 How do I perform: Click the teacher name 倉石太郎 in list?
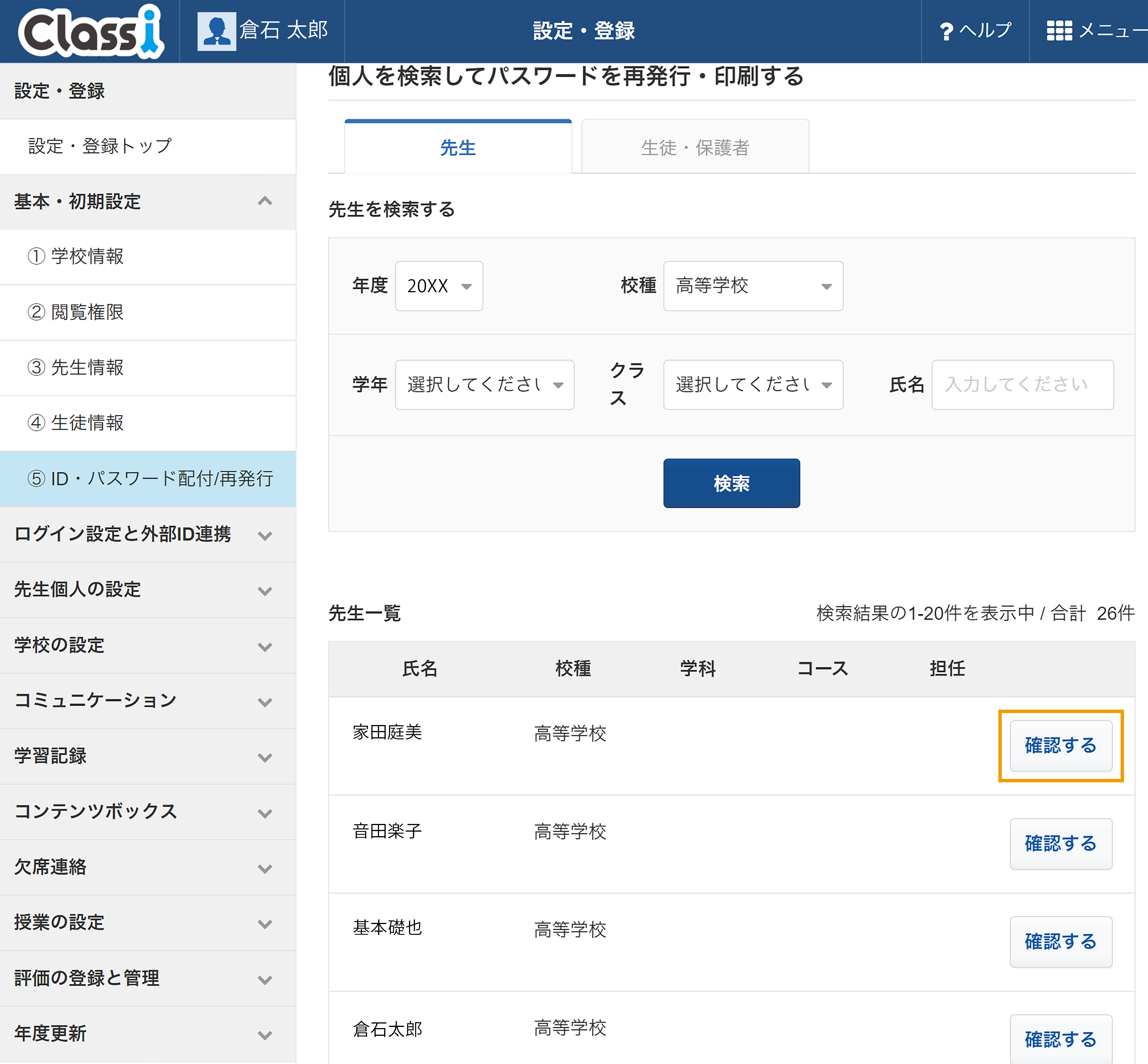click(x=387, y=1029)
